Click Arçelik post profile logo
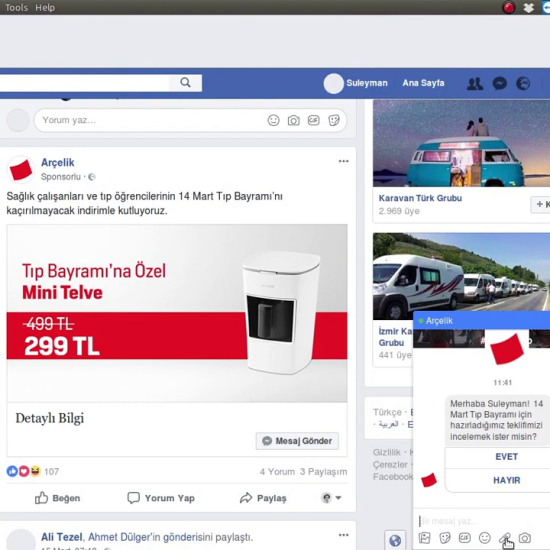This screenshot has height=550, width=550. pos(21,170)
